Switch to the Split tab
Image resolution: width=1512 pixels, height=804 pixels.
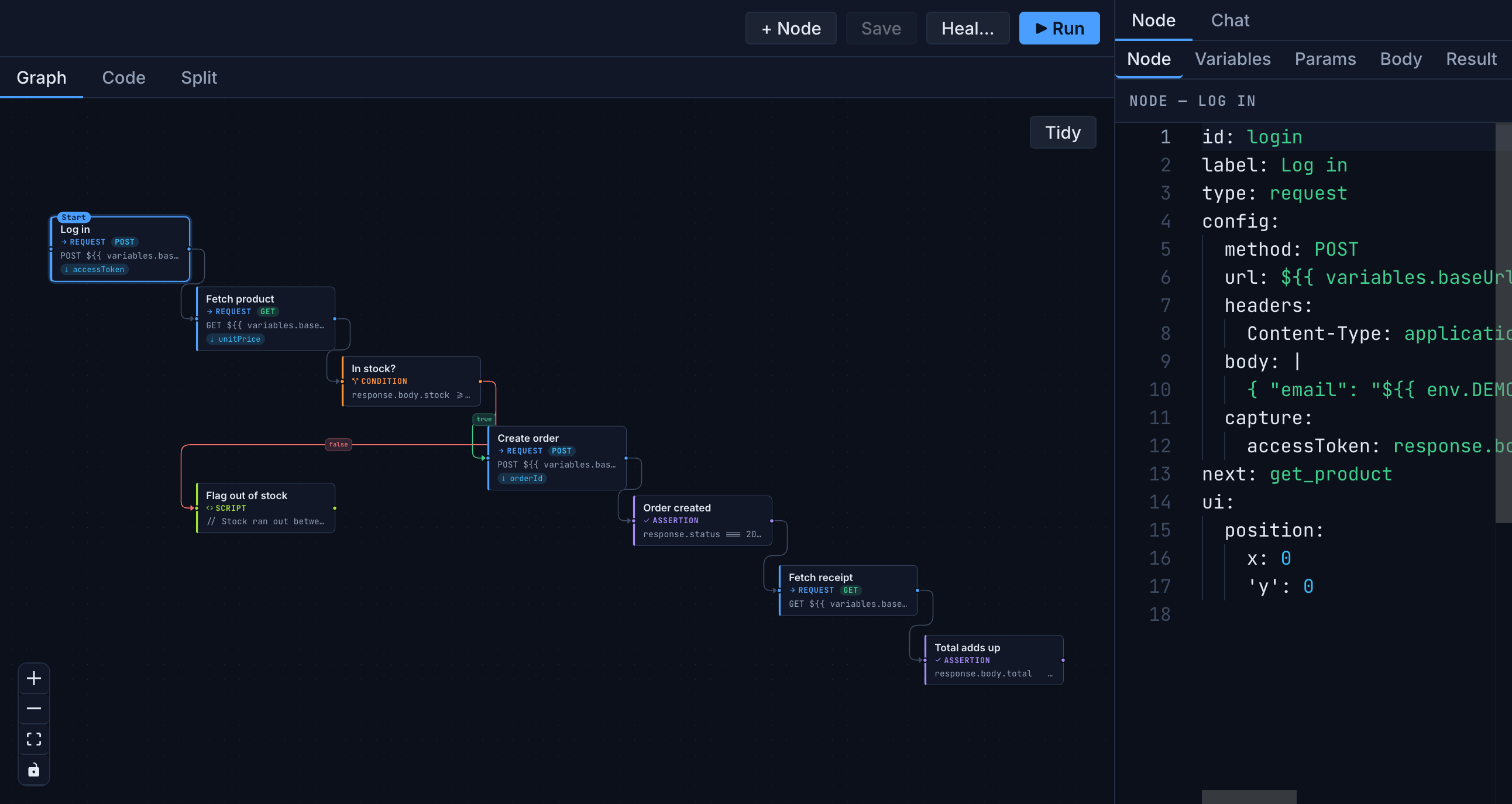pyautogui.click(x=199, y=77)
